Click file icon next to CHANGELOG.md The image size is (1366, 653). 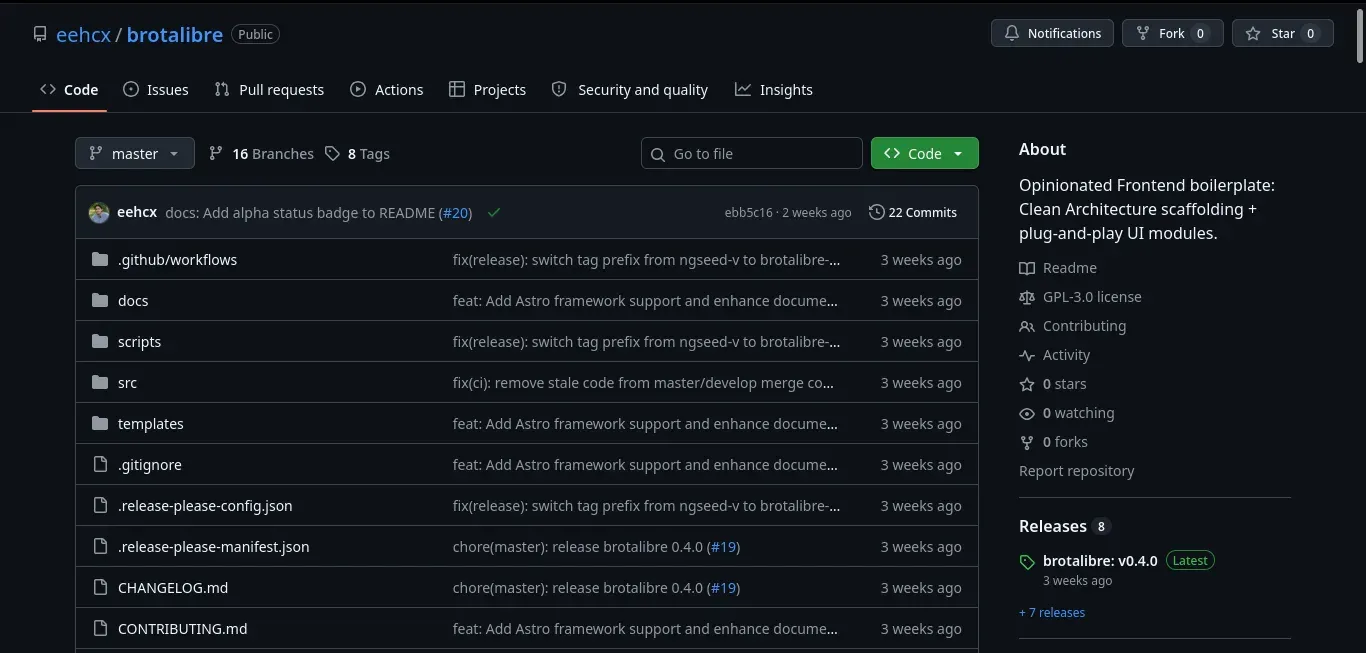(100, 587)
